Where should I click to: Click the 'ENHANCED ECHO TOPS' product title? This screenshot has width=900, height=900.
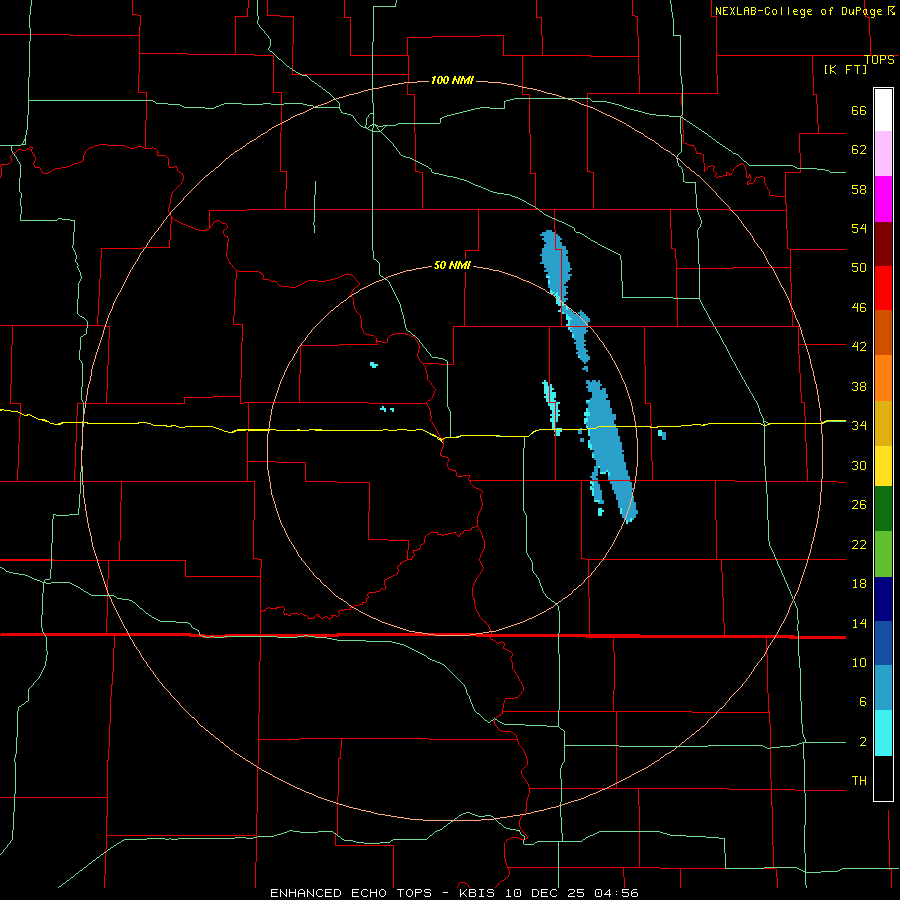click(x=351, y=893)
